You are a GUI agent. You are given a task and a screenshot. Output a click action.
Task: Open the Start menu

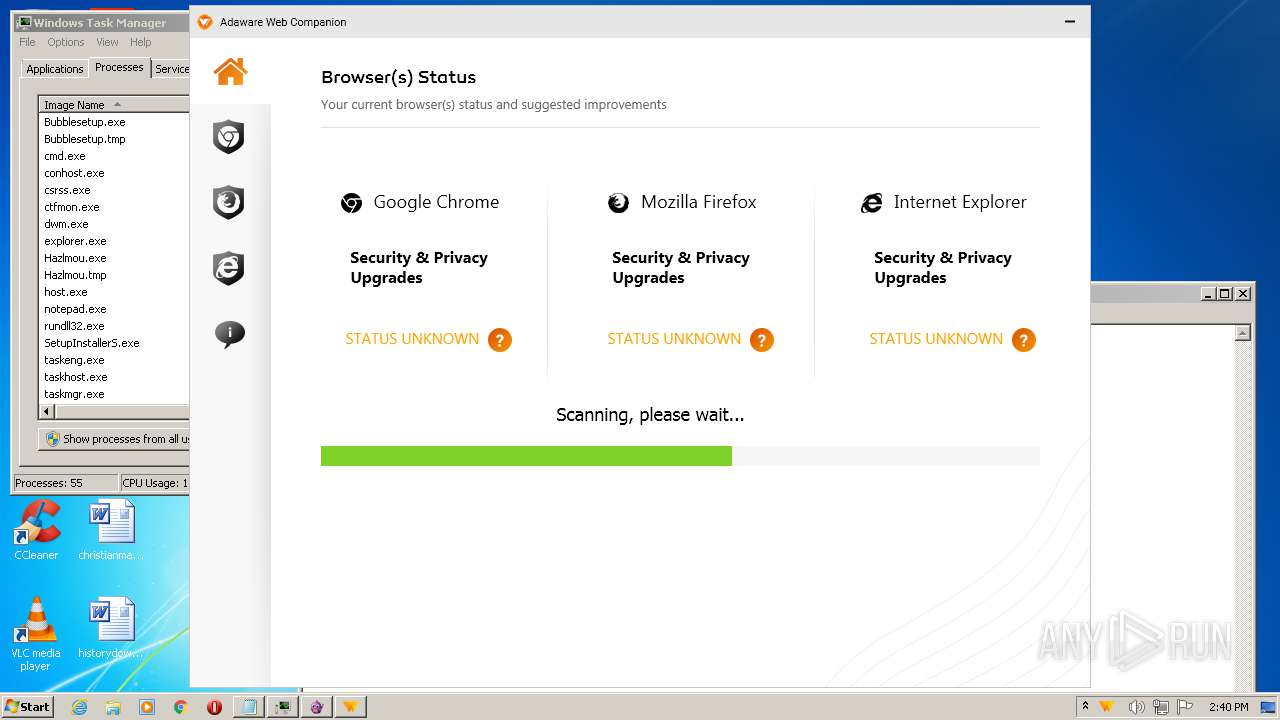coord(27,707)
